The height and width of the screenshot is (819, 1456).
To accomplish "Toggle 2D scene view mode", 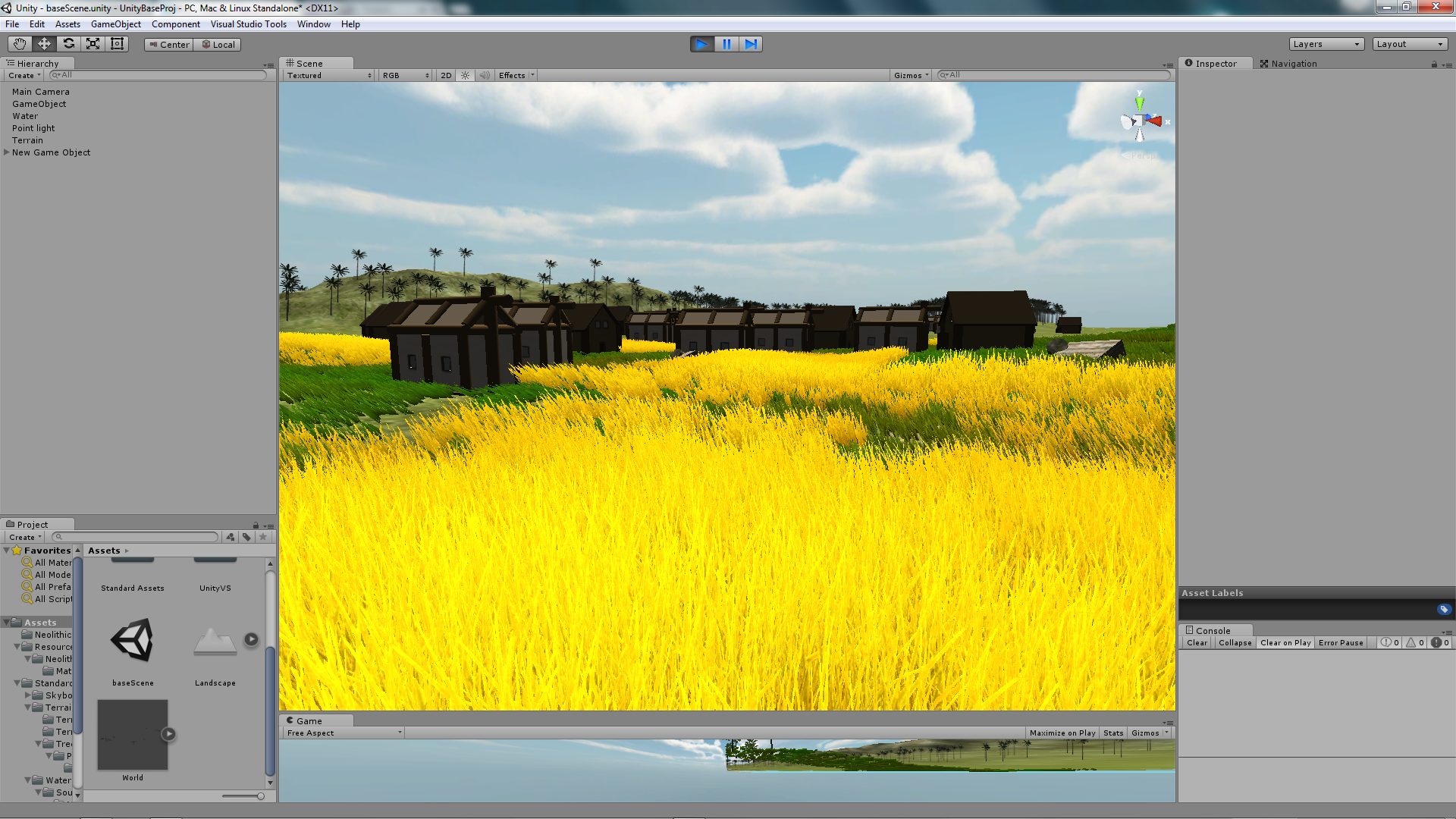I will coord(446,75).
